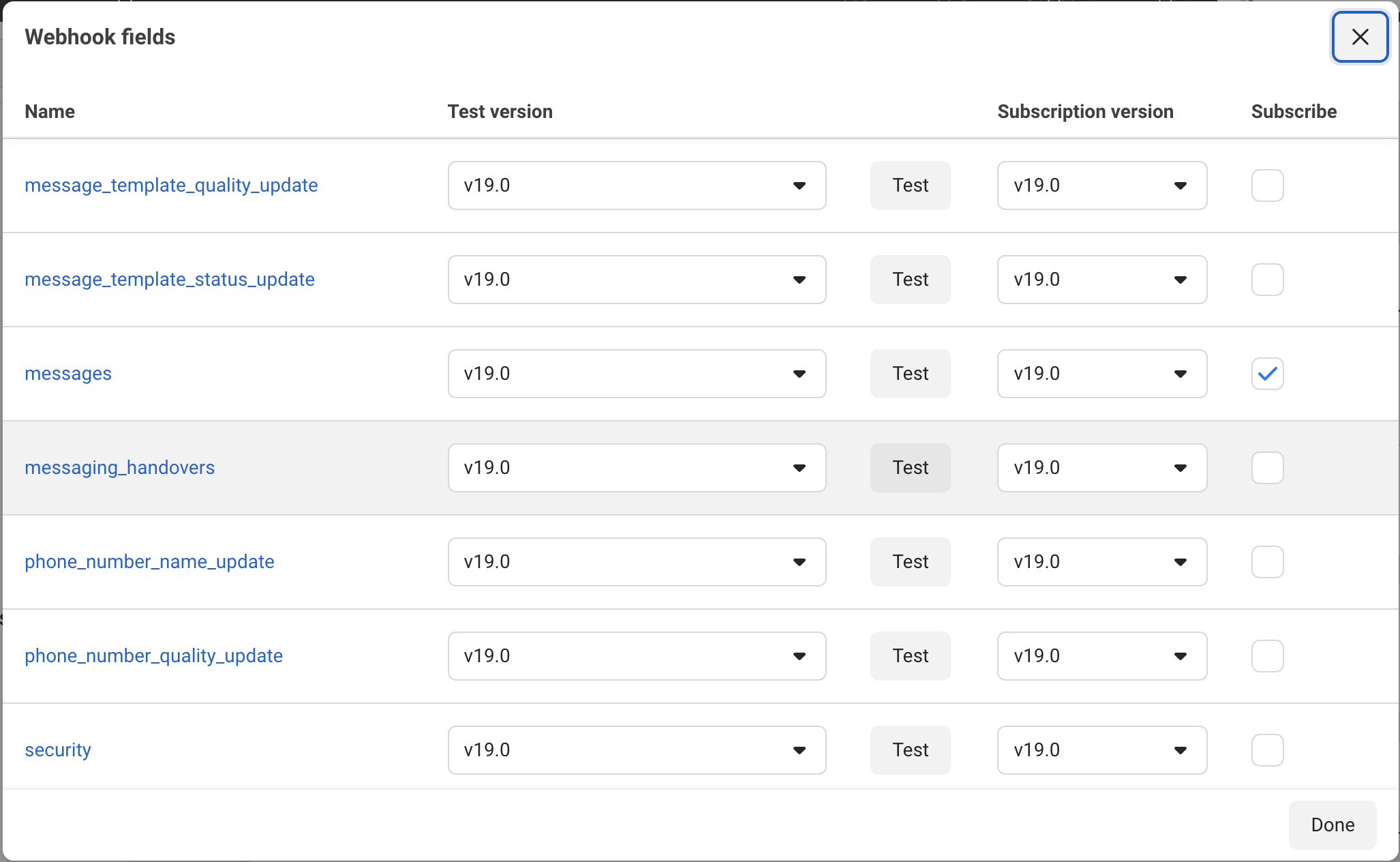Click Test for message_template_status_update
The width and height of the screenshot is (1400, 862).
[911, 280]
